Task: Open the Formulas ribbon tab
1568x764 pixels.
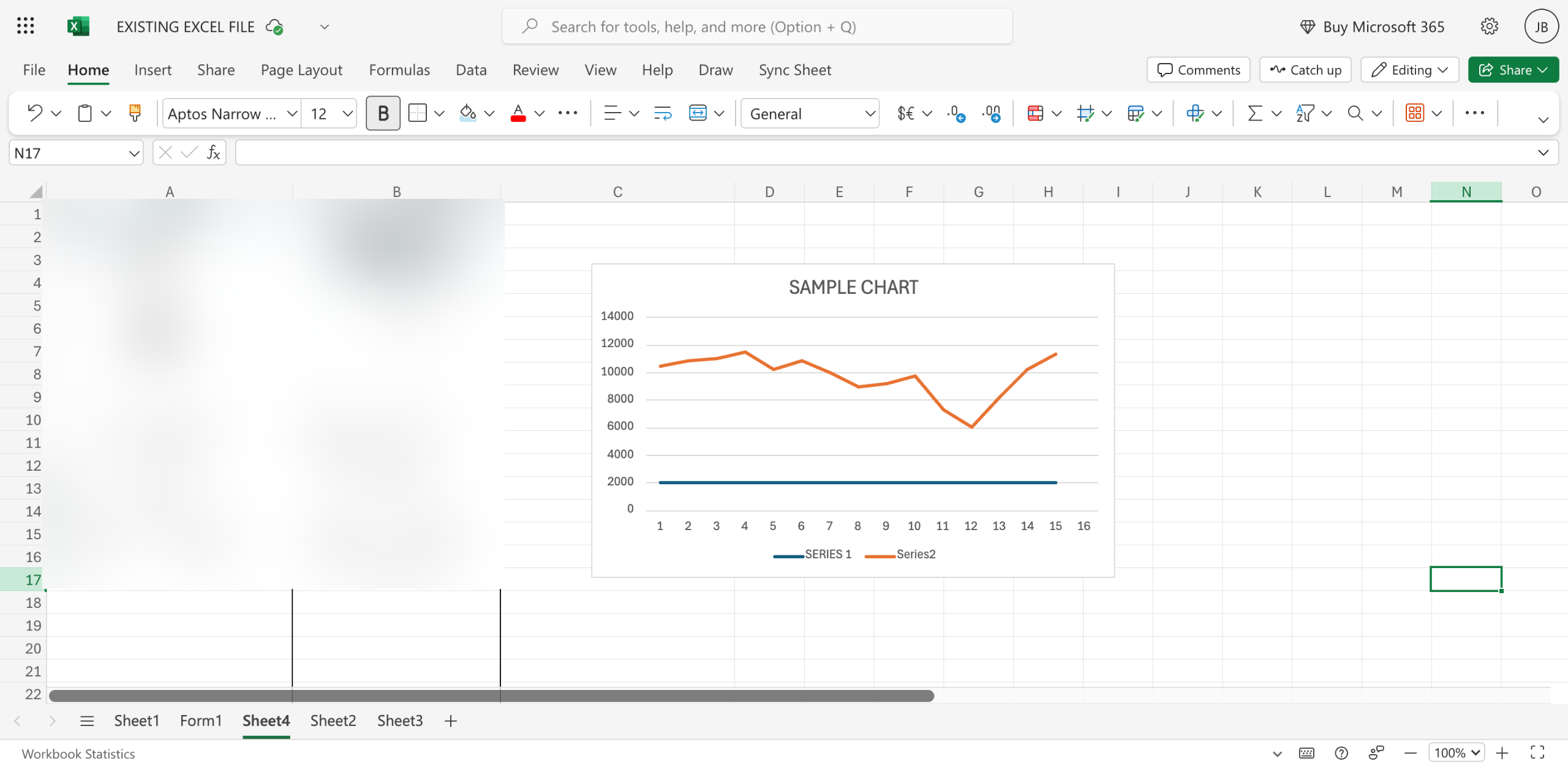Action: coord(399,70)
